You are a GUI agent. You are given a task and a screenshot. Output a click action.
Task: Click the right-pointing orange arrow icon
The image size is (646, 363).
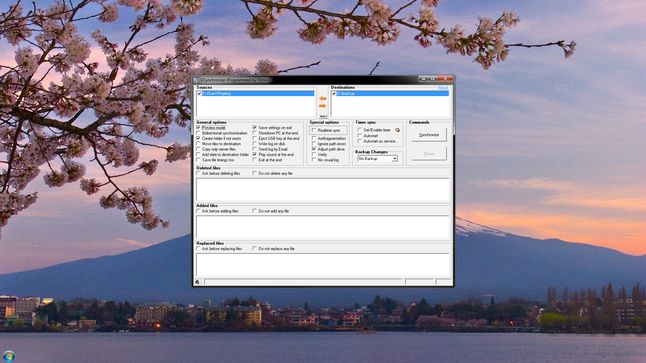[x=323, y=106]
